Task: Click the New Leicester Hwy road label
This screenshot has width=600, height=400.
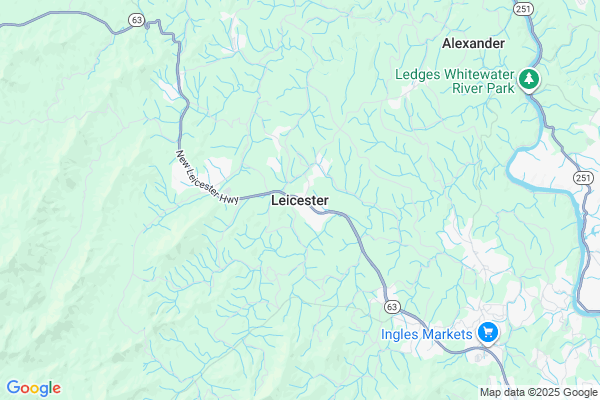Action: (207, 177)
